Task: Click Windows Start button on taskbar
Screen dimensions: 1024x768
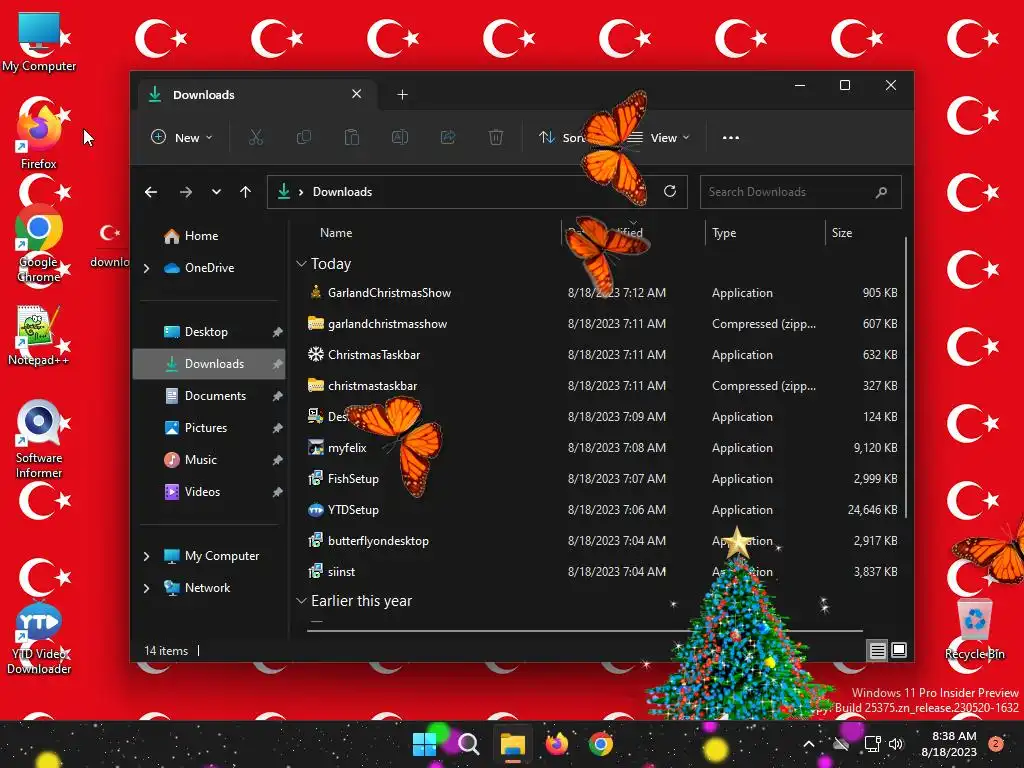Action: pos(424,744)
